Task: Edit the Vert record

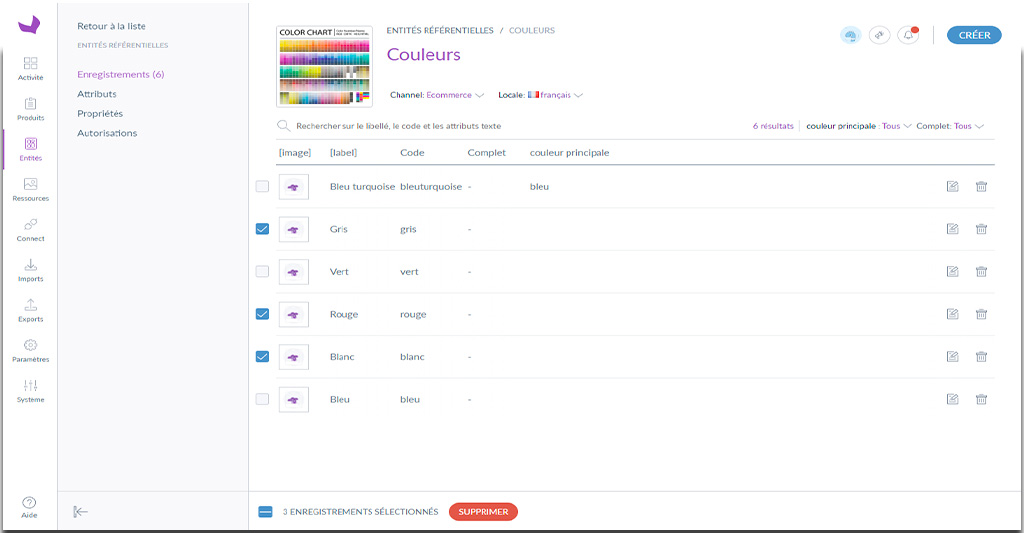Action: pyautogui.click(x=953, y=271)
